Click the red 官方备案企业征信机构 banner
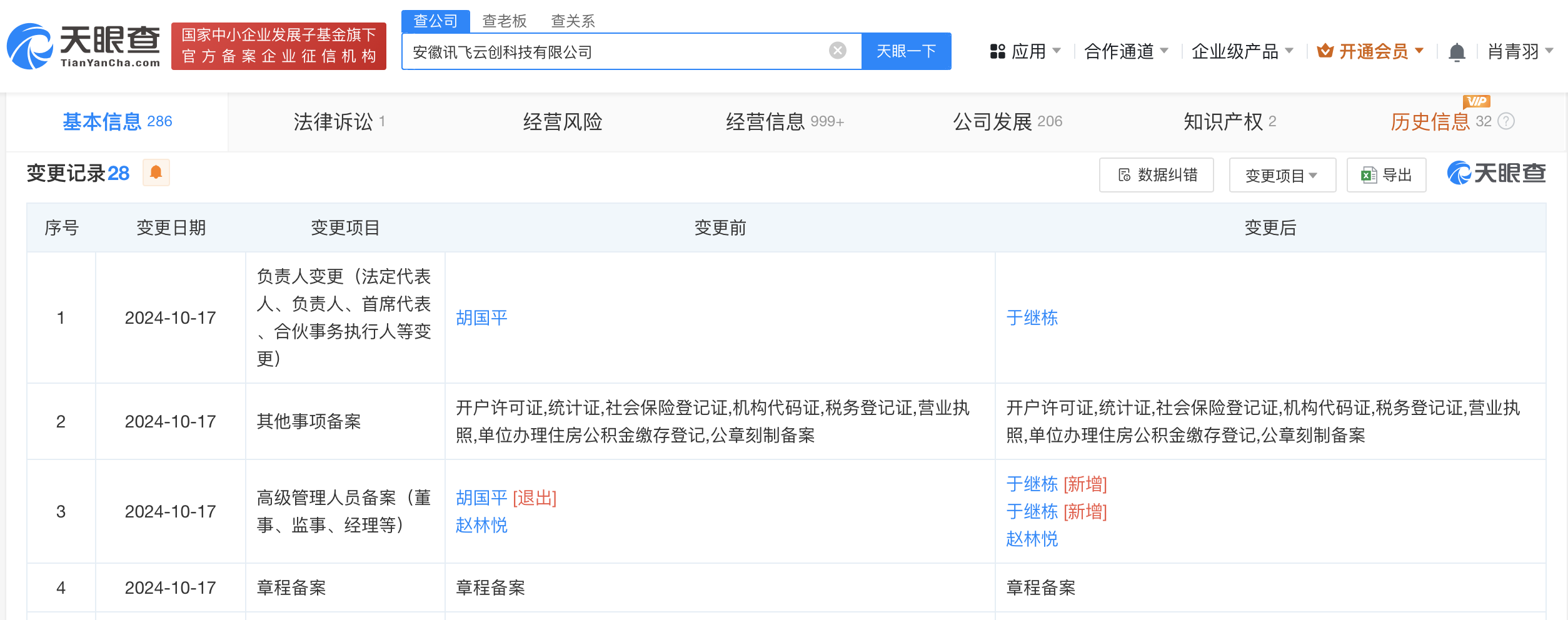This screenshot has width=1568, height=620. pos(279,46)
